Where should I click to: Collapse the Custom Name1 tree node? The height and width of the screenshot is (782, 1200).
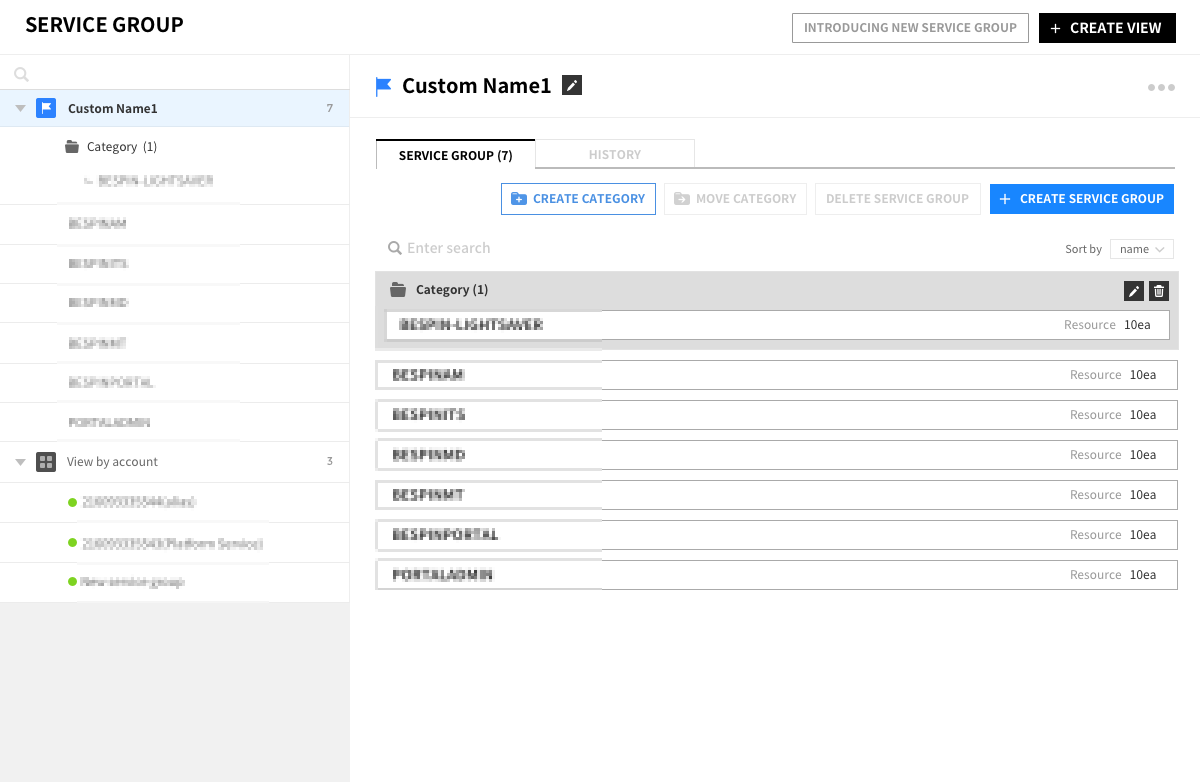point(21,108)
